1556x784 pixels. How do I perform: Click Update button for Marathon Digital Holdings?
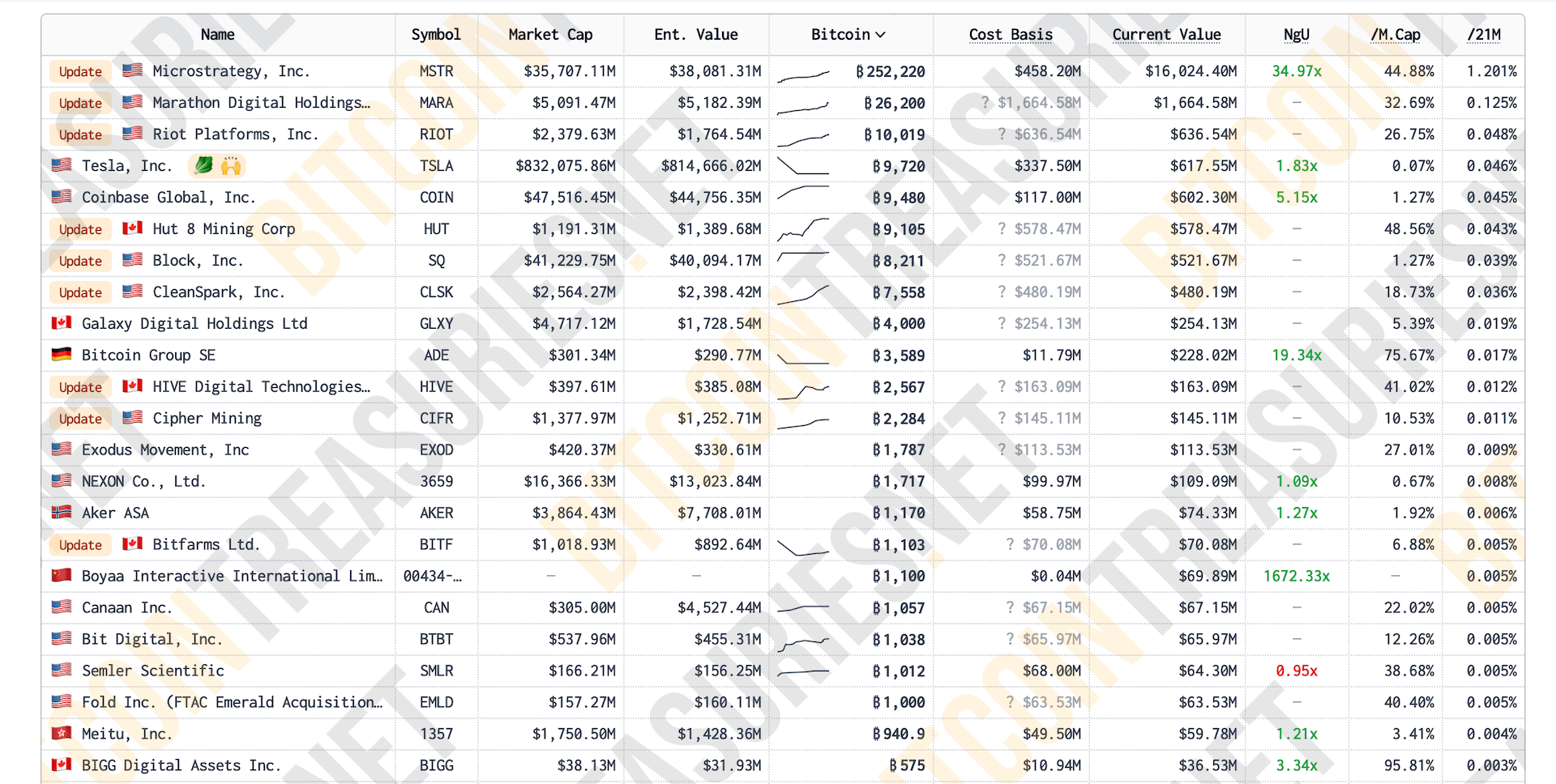[x=80, y=103]
